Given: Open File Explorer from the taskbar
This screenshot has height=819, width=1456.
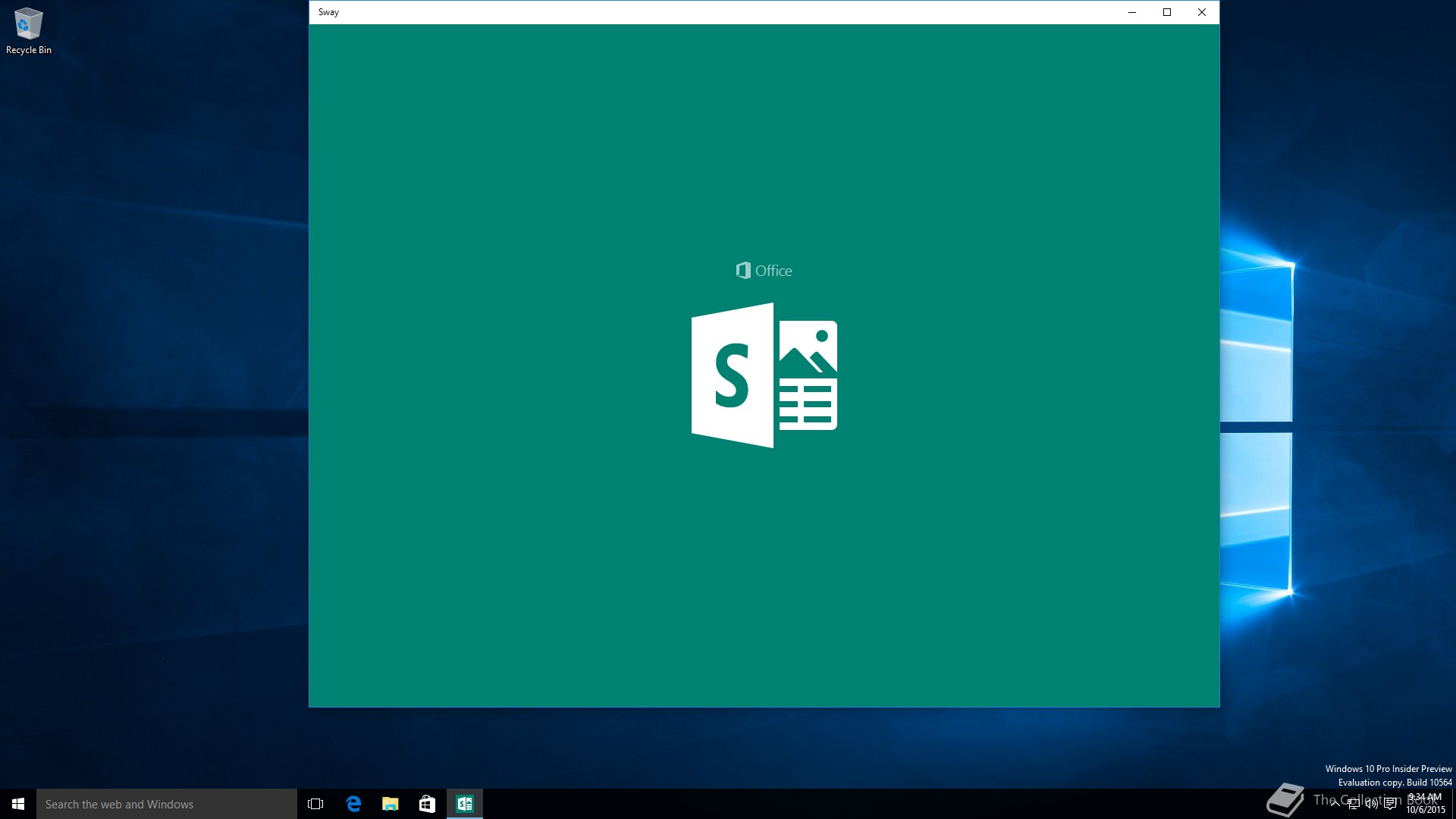Looking at the screenshot, I should click(390, 804).
